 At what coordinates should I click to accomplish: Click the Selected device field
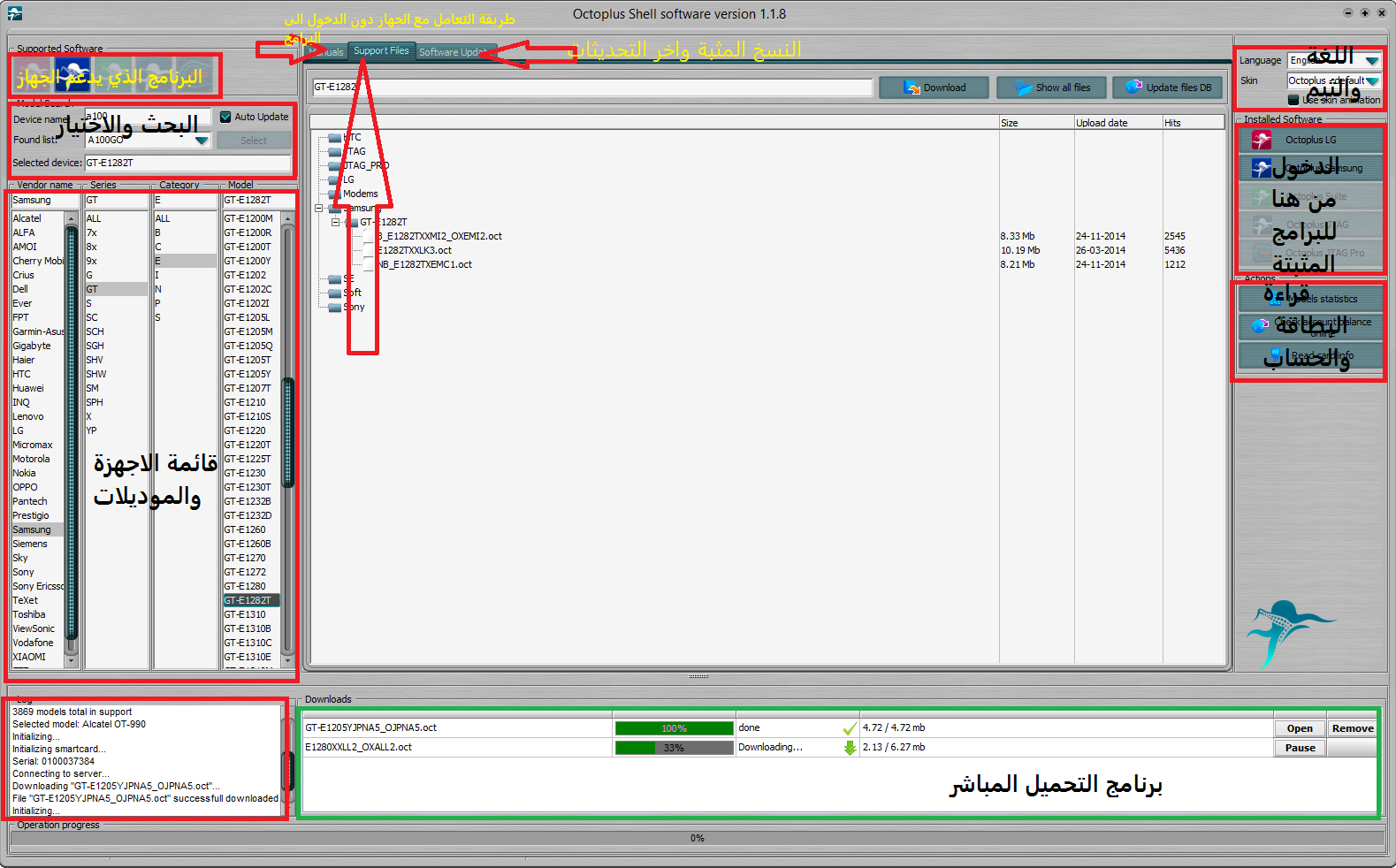point(187,163)
